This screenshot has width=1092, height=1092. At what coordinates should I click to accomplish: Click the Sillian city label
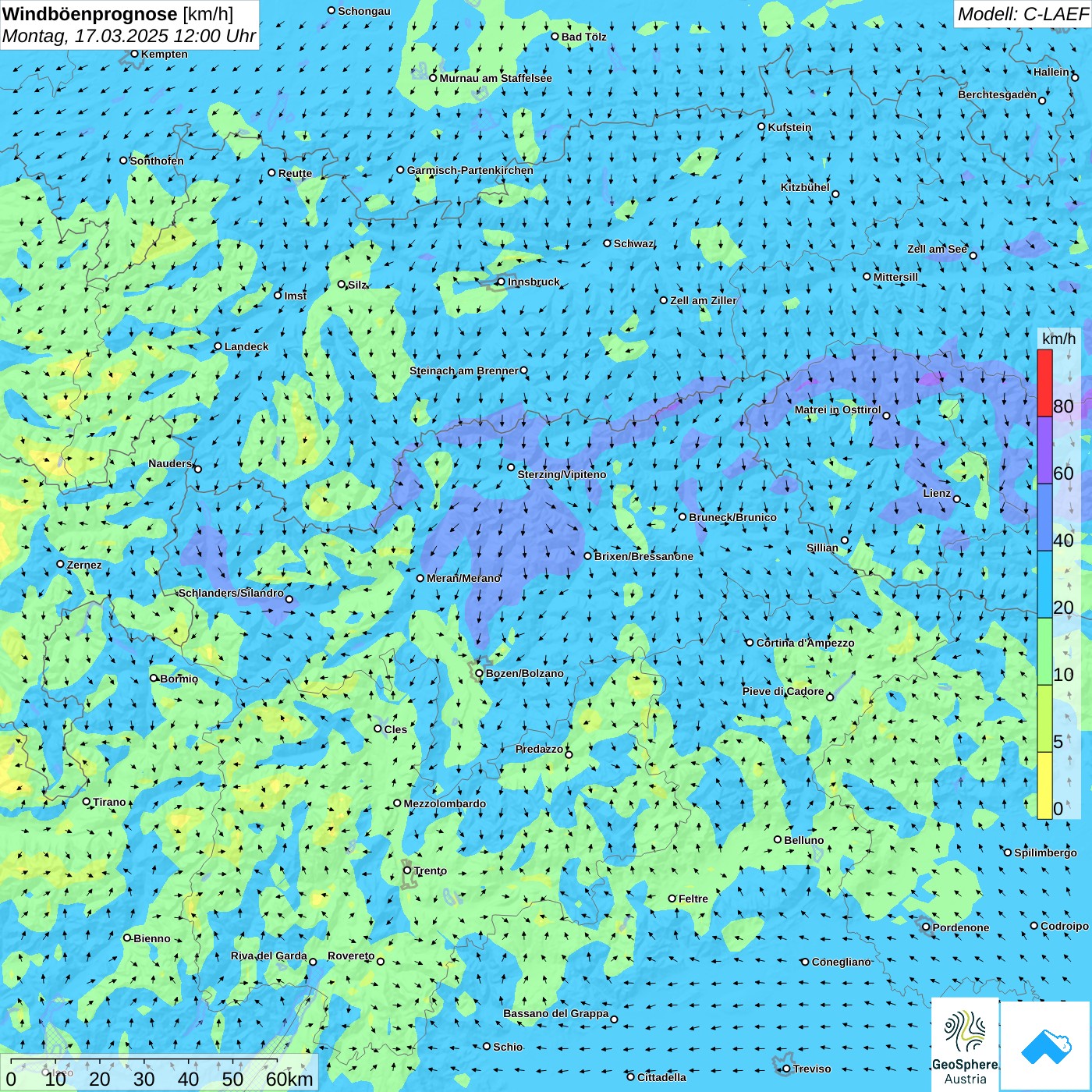pyautogui.click(x=822, y=548)
